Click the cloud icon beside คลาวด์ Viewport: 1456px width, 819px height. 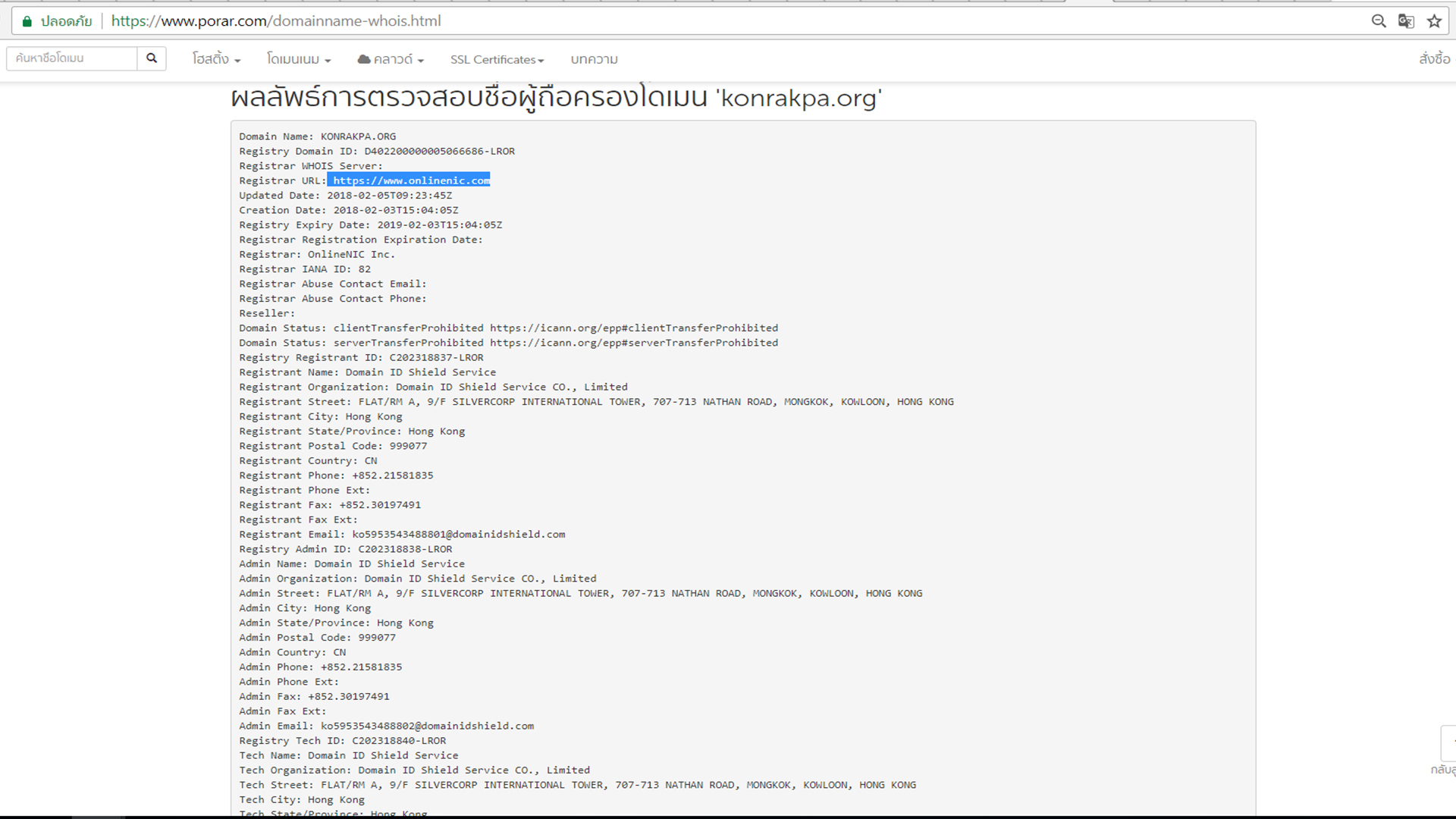[x=364, y=59]
